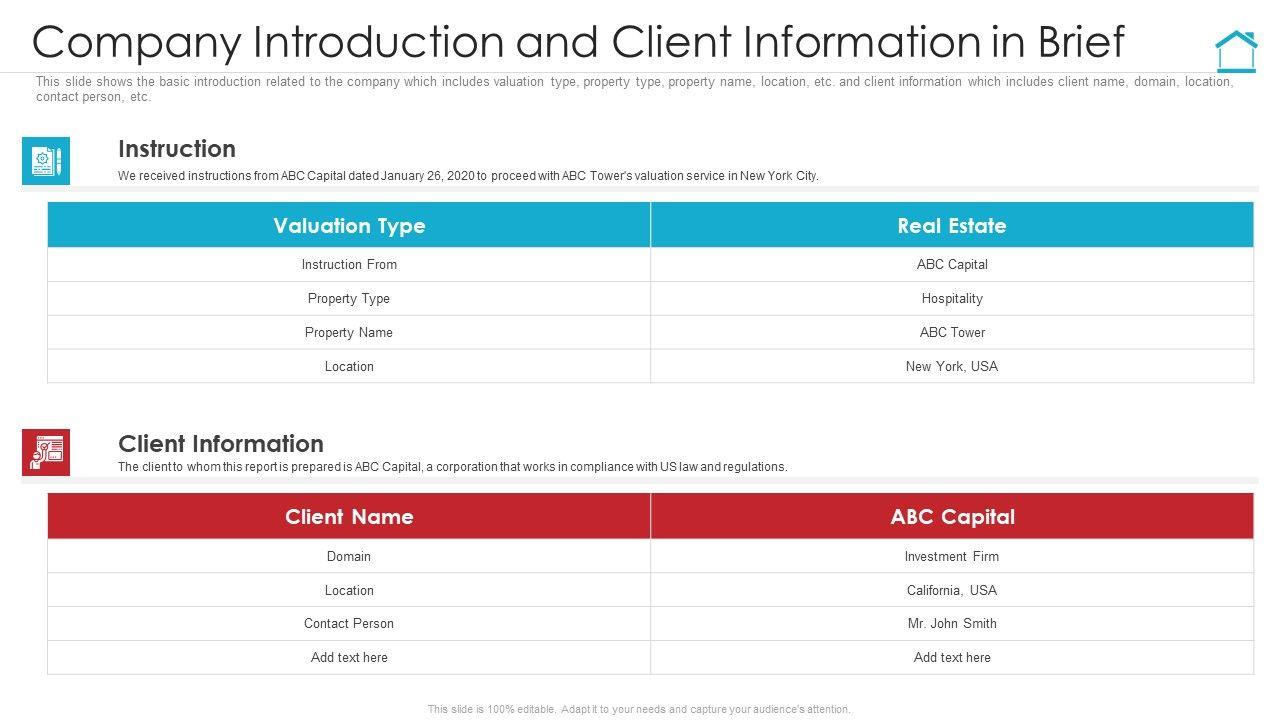Click the house logo icon

tap(1236, 51)
